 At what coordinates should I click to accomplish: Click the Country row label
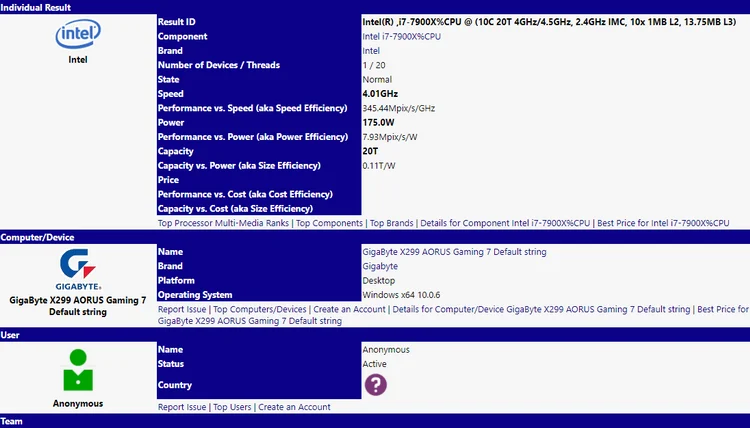[175, 385]
